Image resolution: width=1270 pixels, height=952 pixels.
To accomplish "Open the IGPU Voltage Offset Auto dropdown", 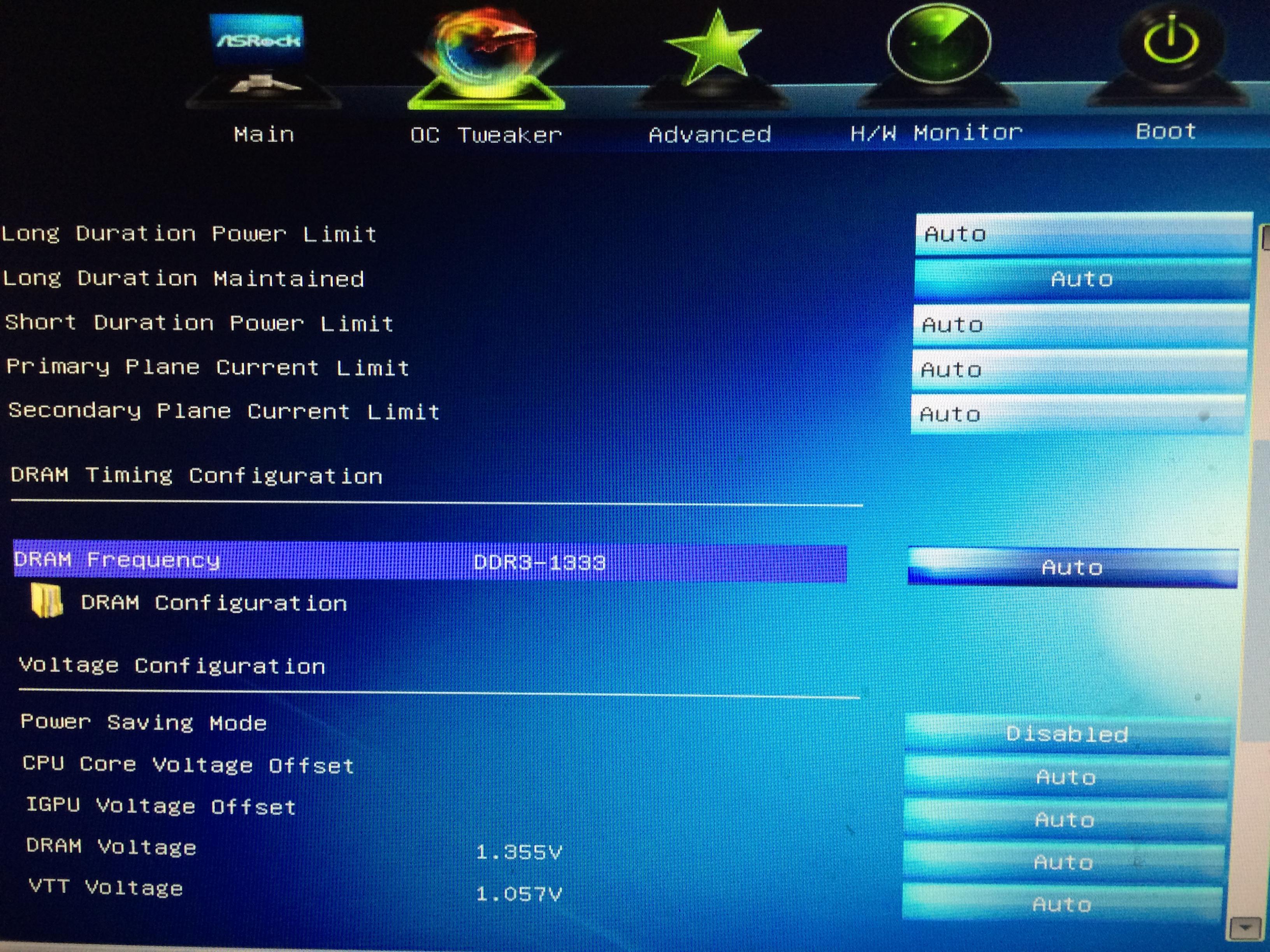I will pyautogui.click(x=1064, y=819).
